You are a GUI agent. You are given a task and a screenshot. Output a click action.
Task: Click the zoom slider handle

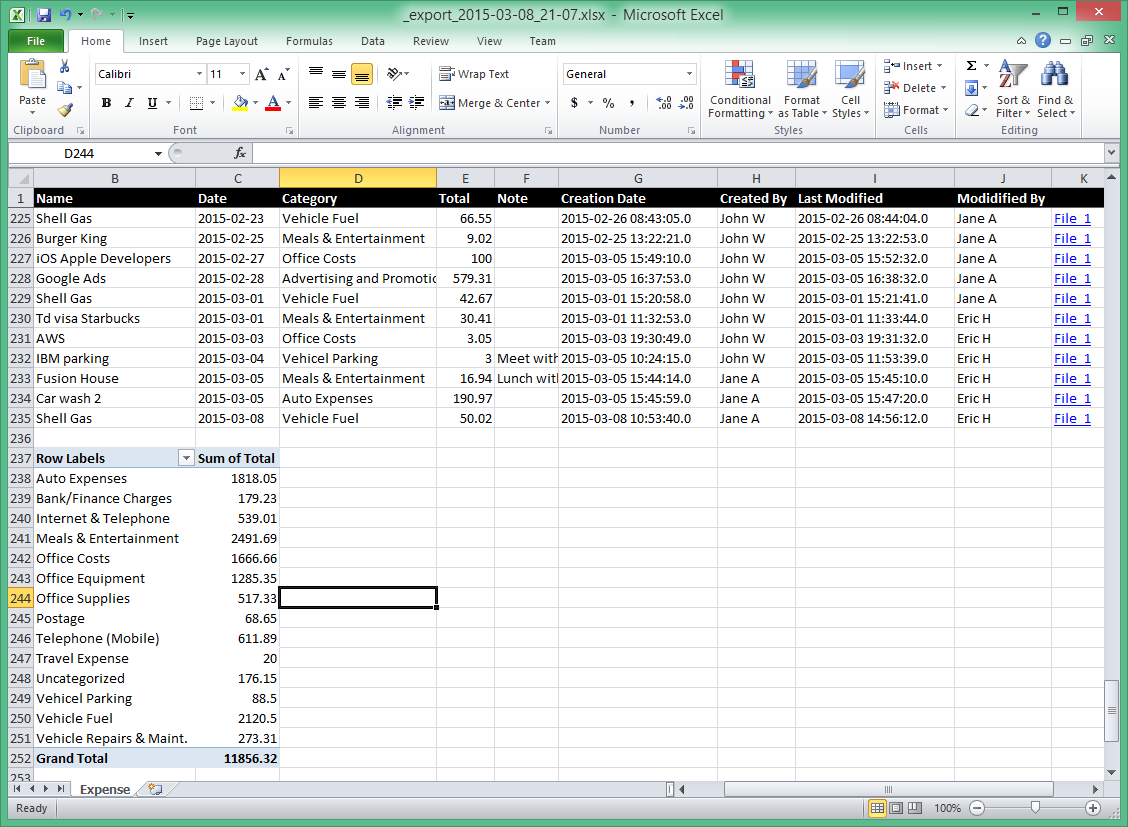click(1035, 808)
